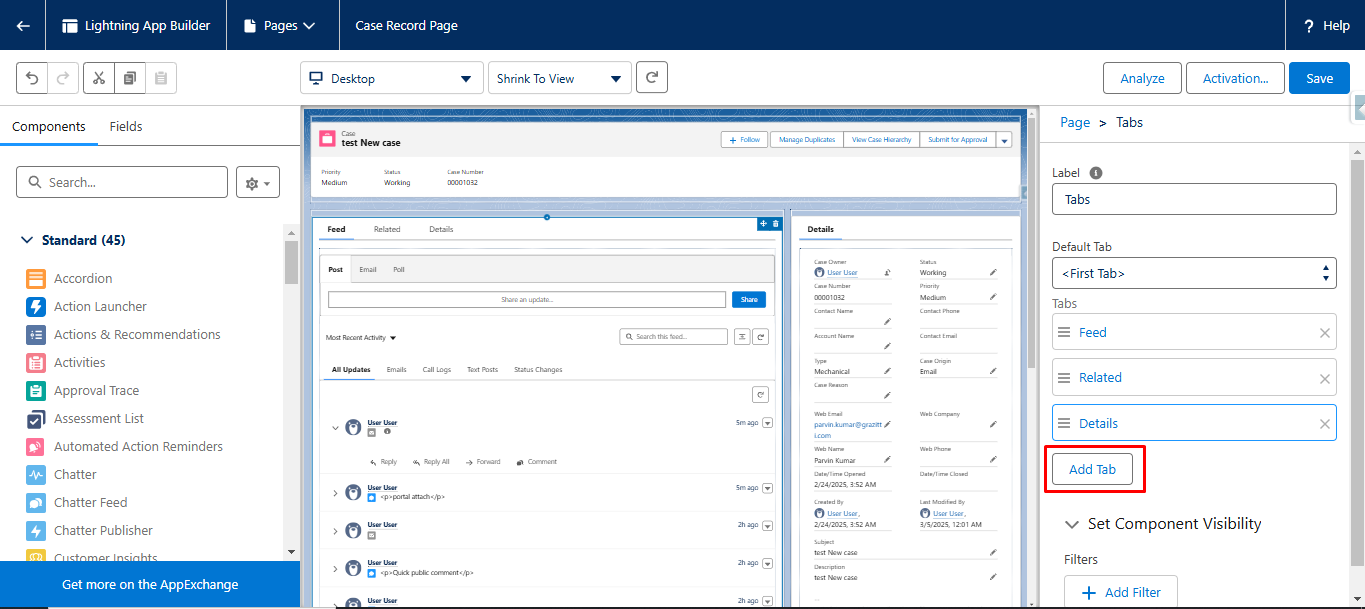
Task: Select the Activities component icon
Action: point(36,363)
